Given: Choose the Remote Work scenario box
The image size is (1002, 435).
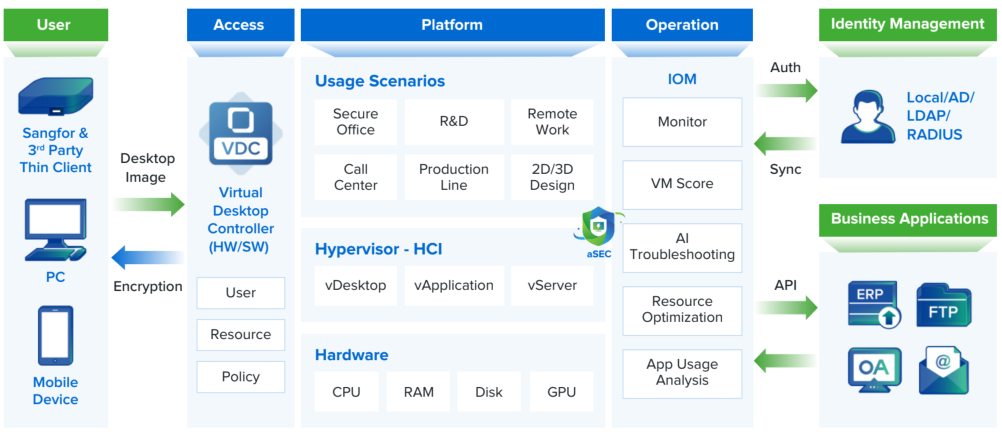Looking at the screenshot, I should [x=552, y=122].
